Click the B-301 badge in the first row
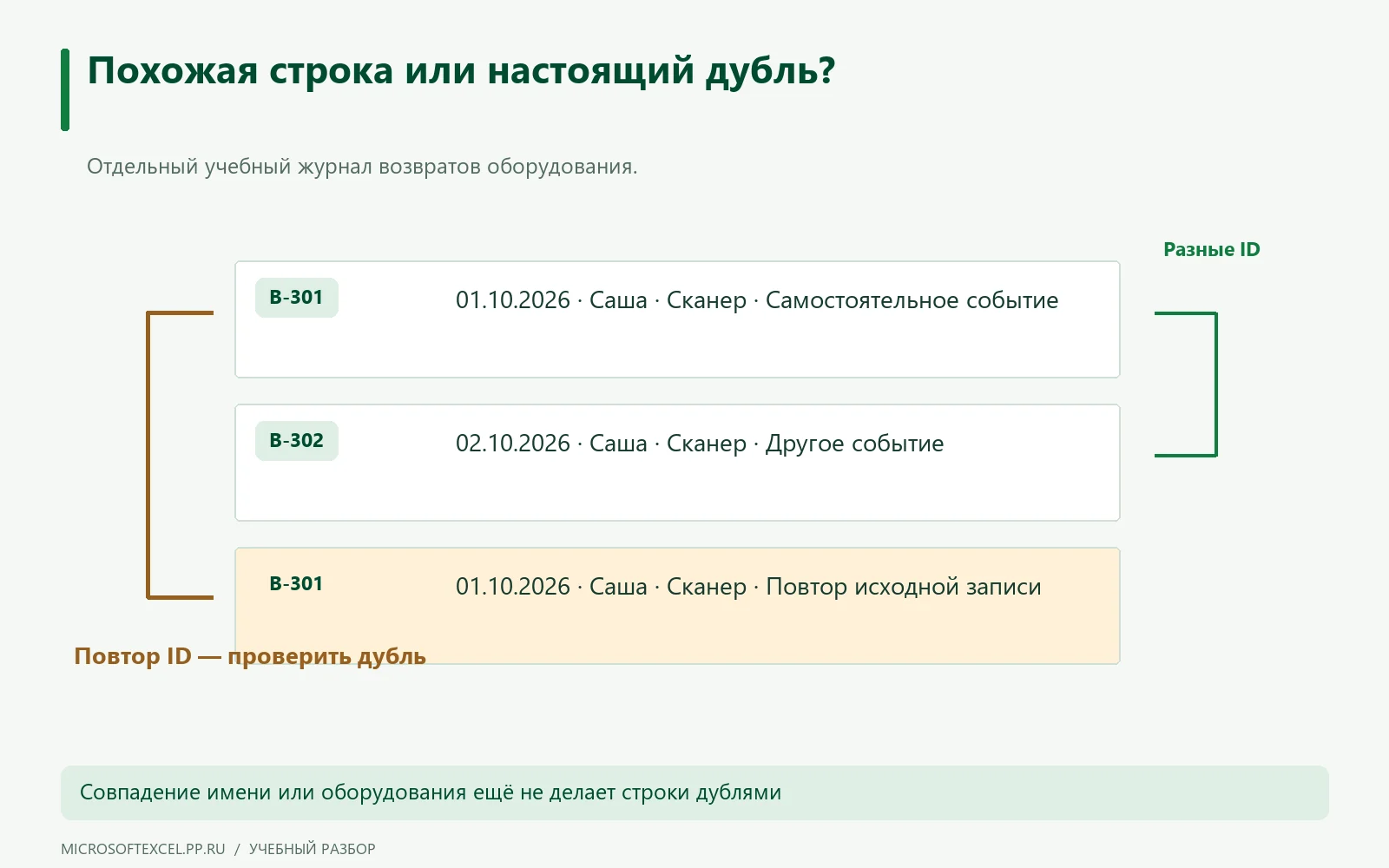 [x=297, y=298]
